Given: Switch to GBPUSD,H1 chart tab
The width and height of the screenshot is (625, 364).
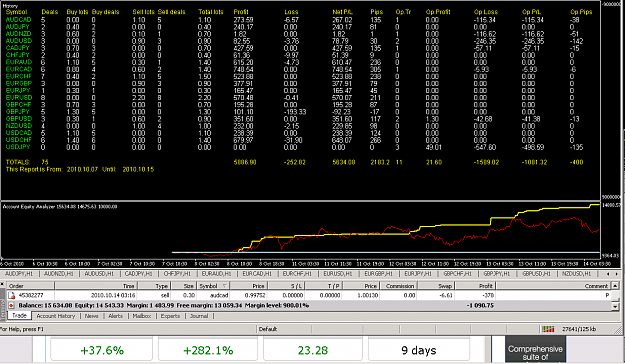Looking at the screenshot, I should 536,274.
